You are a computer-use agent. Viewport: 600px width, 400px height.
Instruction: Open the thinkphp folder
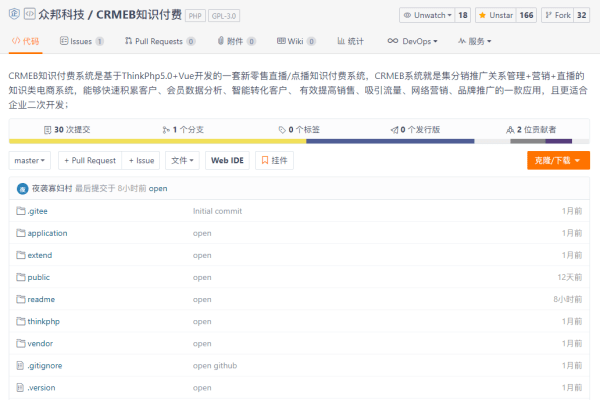coord(44,322)
